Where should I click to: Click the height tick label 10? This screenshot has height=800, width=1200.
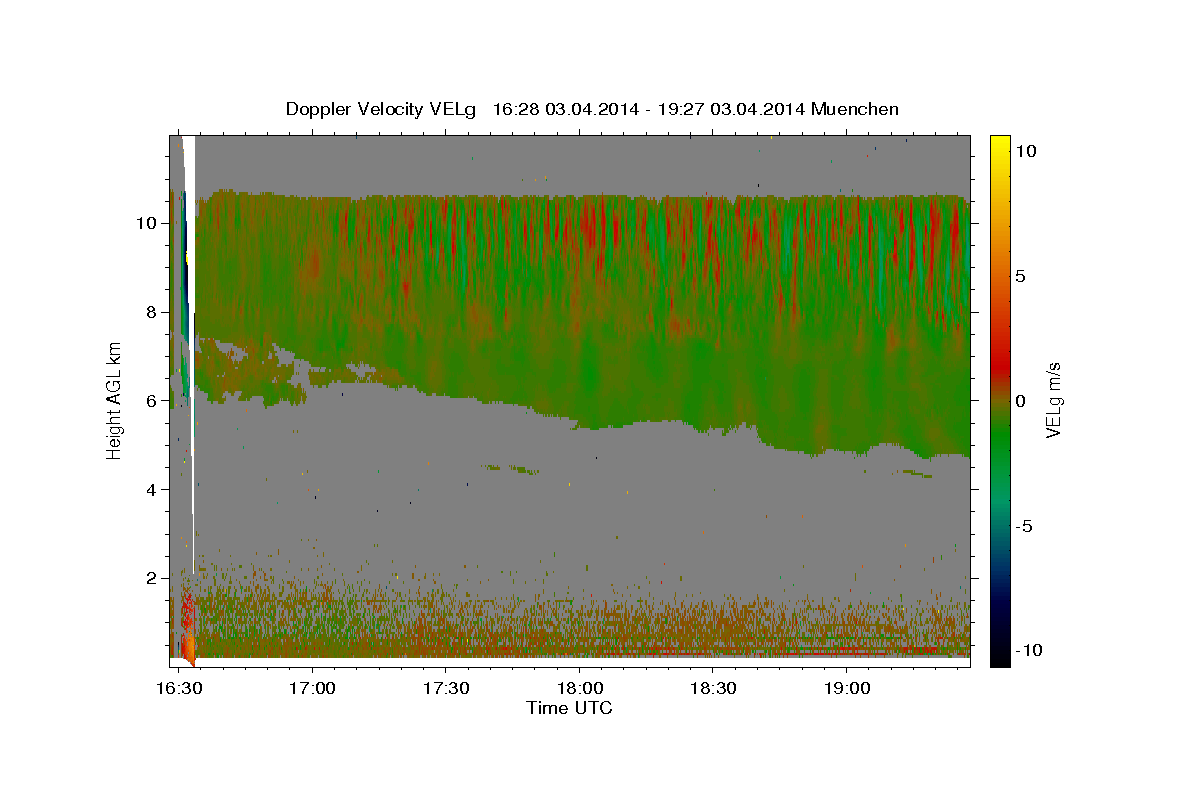(x=148, y=223)
